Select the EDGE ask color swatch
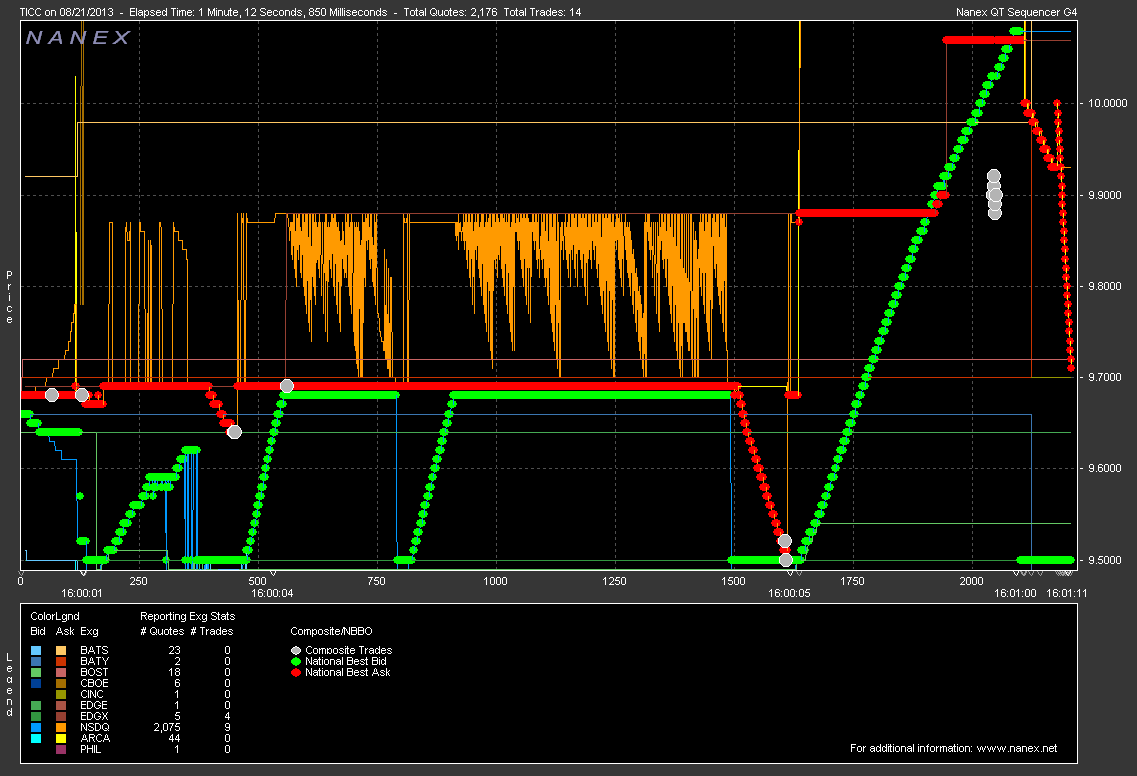 (61, 705)
